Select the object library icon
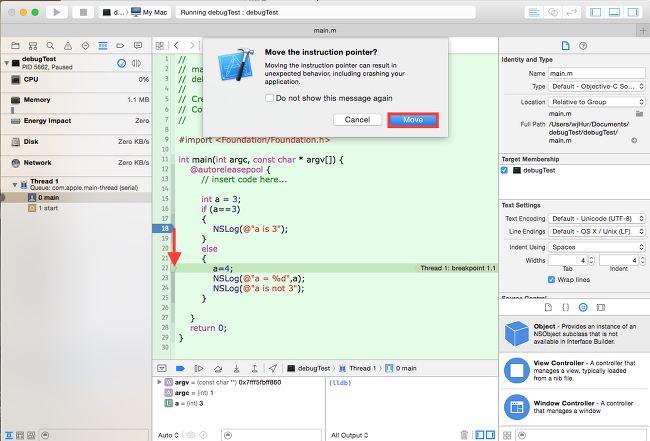 point(583,307)
